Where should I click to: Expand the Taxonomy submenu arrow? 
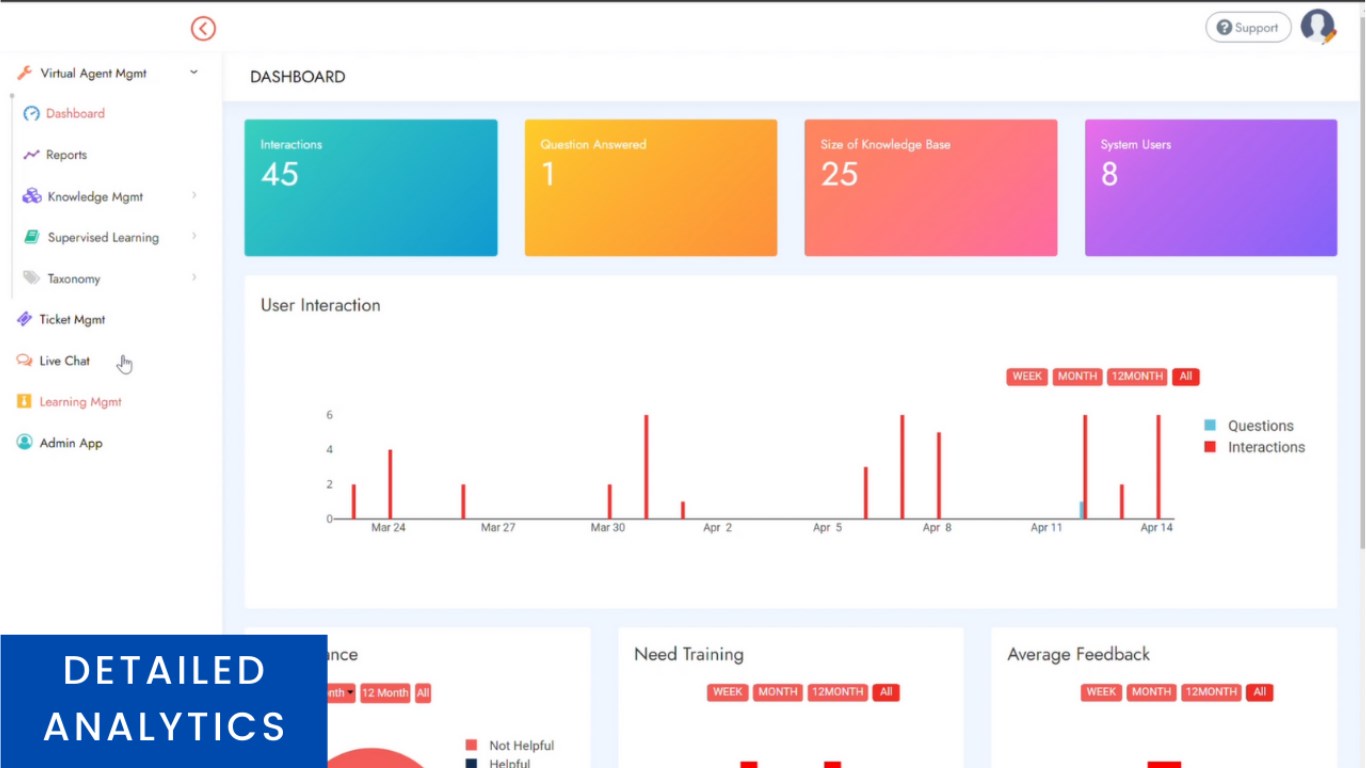194,277
